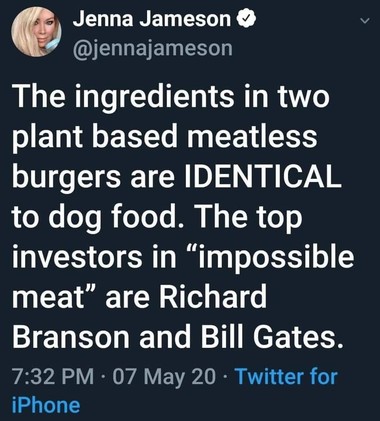Click the word Branson in the tweet
The height and width of the screenshot is (421, 380).
point(71,336)
